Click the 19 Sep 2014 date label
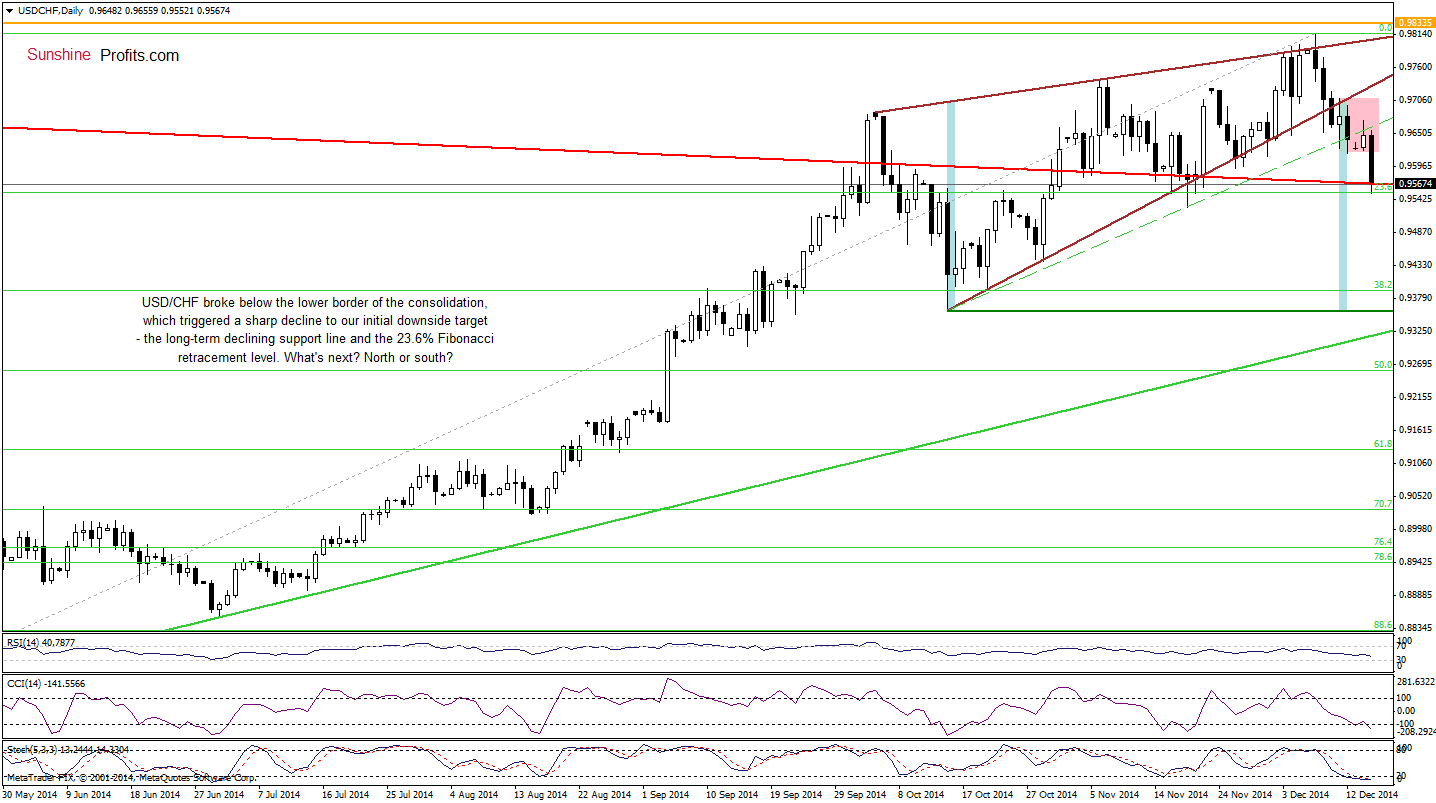Viewport: 1436px width, 803px height. (794, 795)
